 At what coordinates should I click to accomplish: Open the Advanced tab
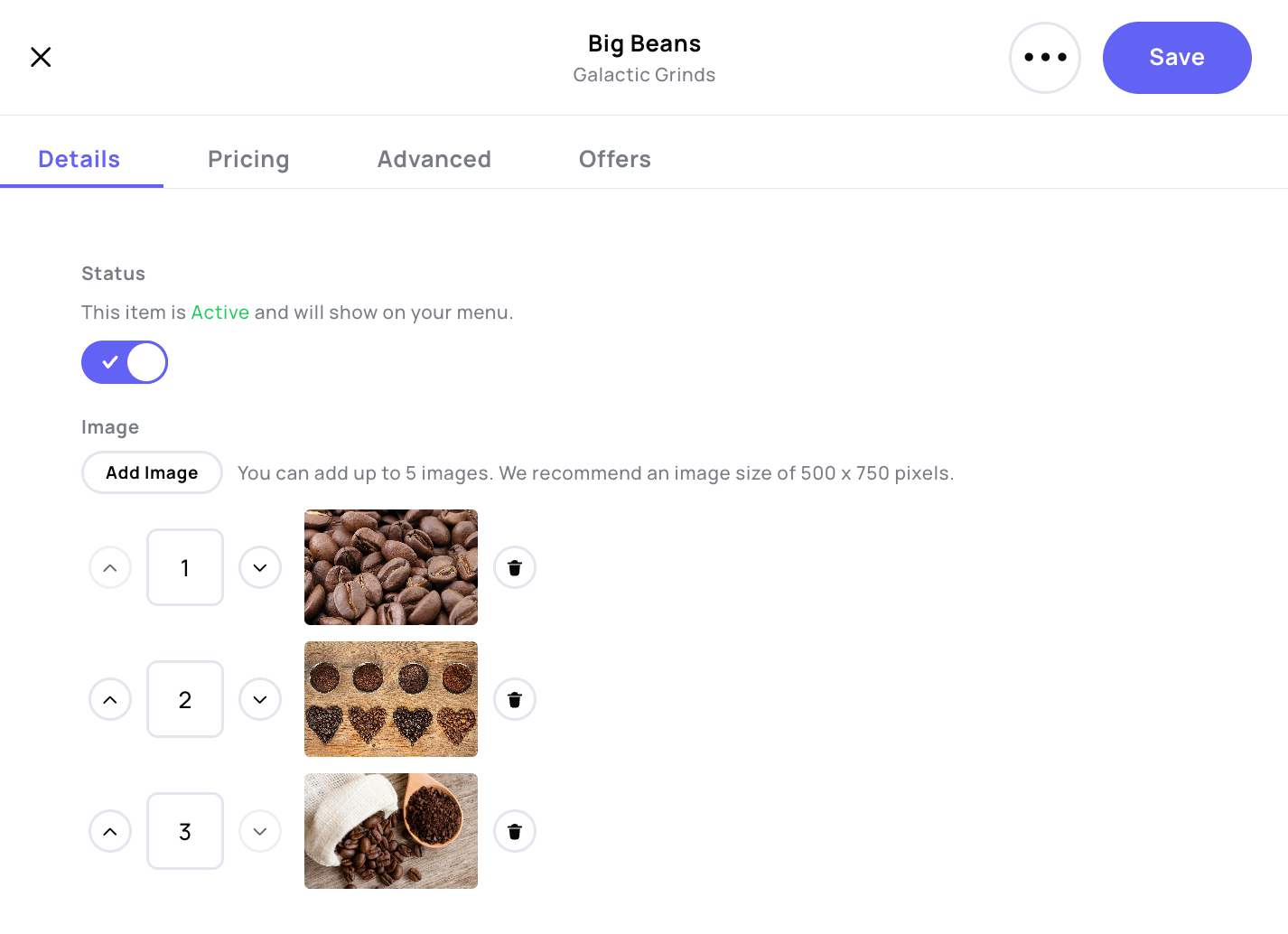[434, 159]
